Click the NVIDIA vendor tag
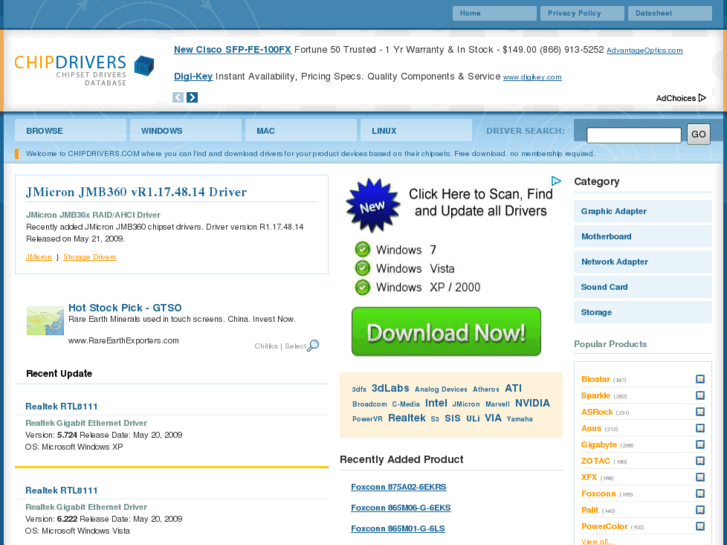 click(x=532, y=403)
